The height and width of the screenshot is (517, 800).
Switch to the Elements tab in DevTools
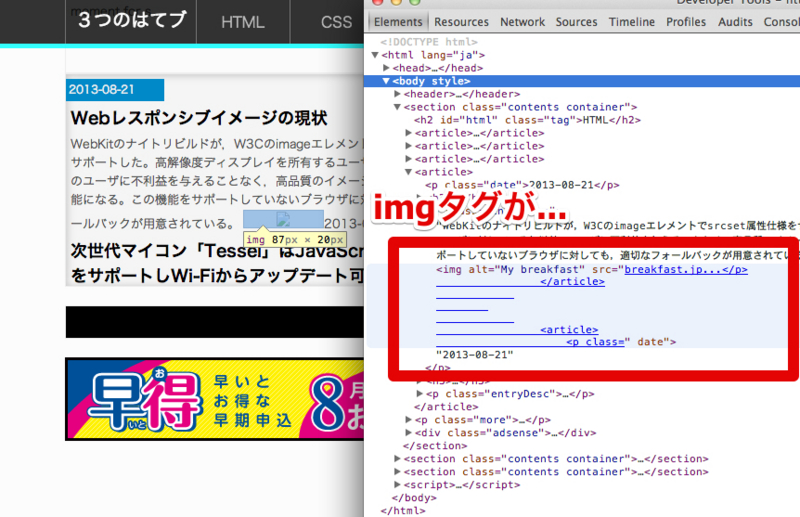tap(398, 22)
